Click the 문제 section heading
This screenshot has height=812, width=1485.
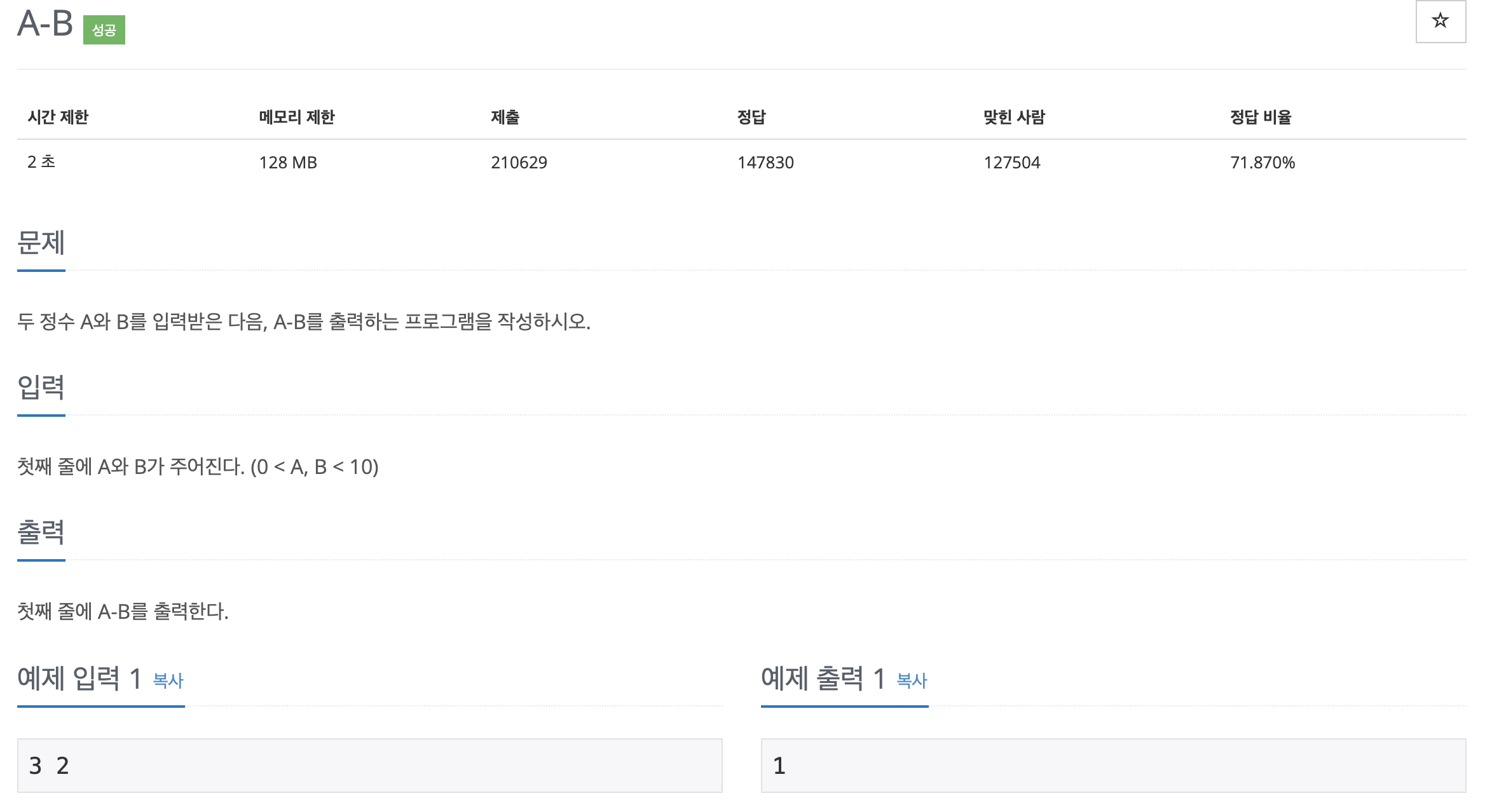41,243
